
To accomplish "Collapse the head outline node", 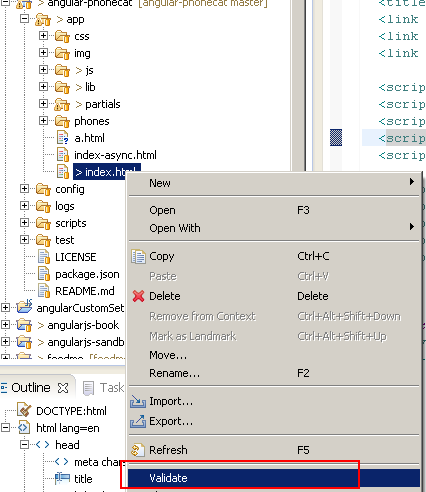I will 24,444.
